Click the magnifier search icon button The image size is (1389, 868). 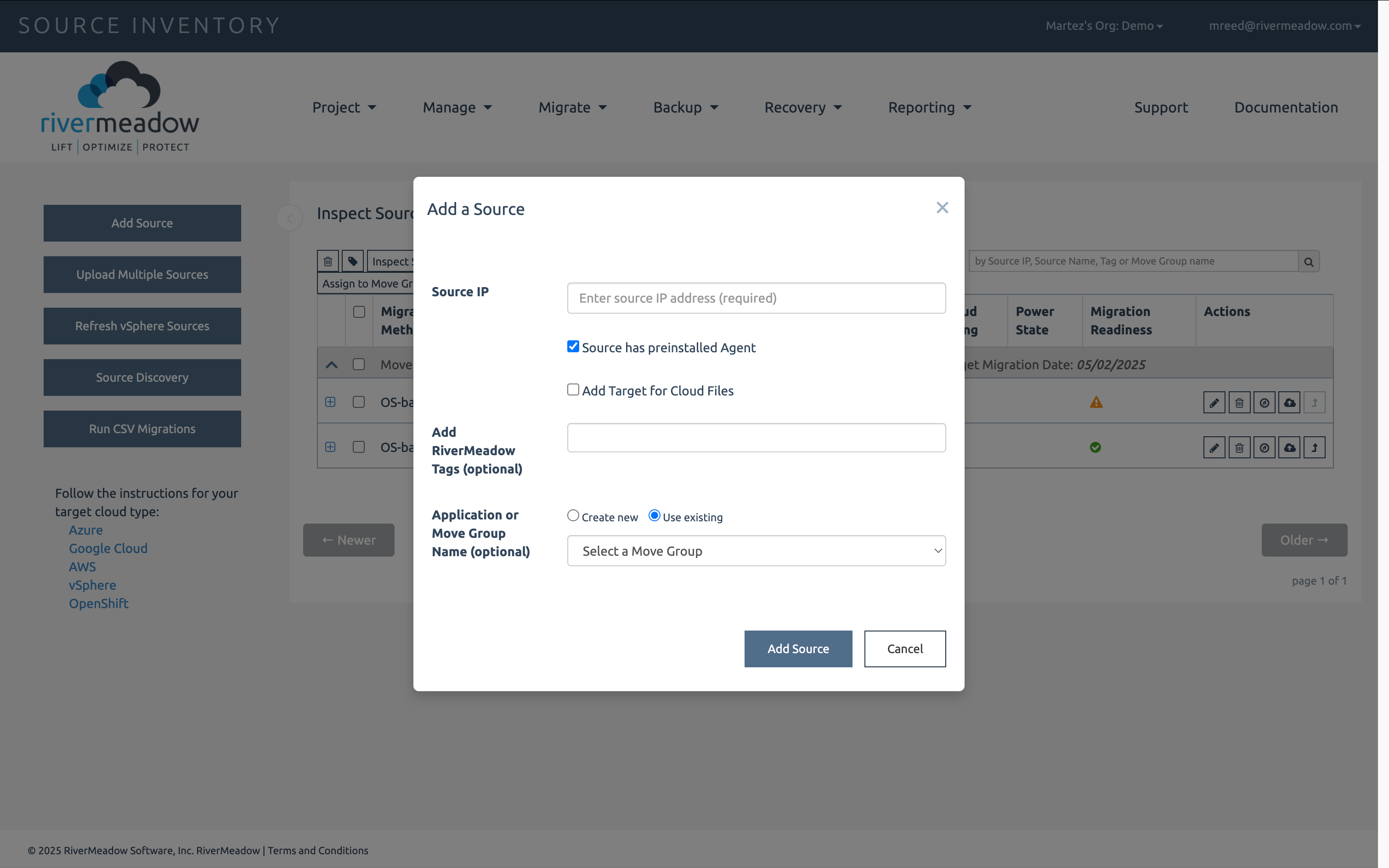click(x=1309, y=262)
